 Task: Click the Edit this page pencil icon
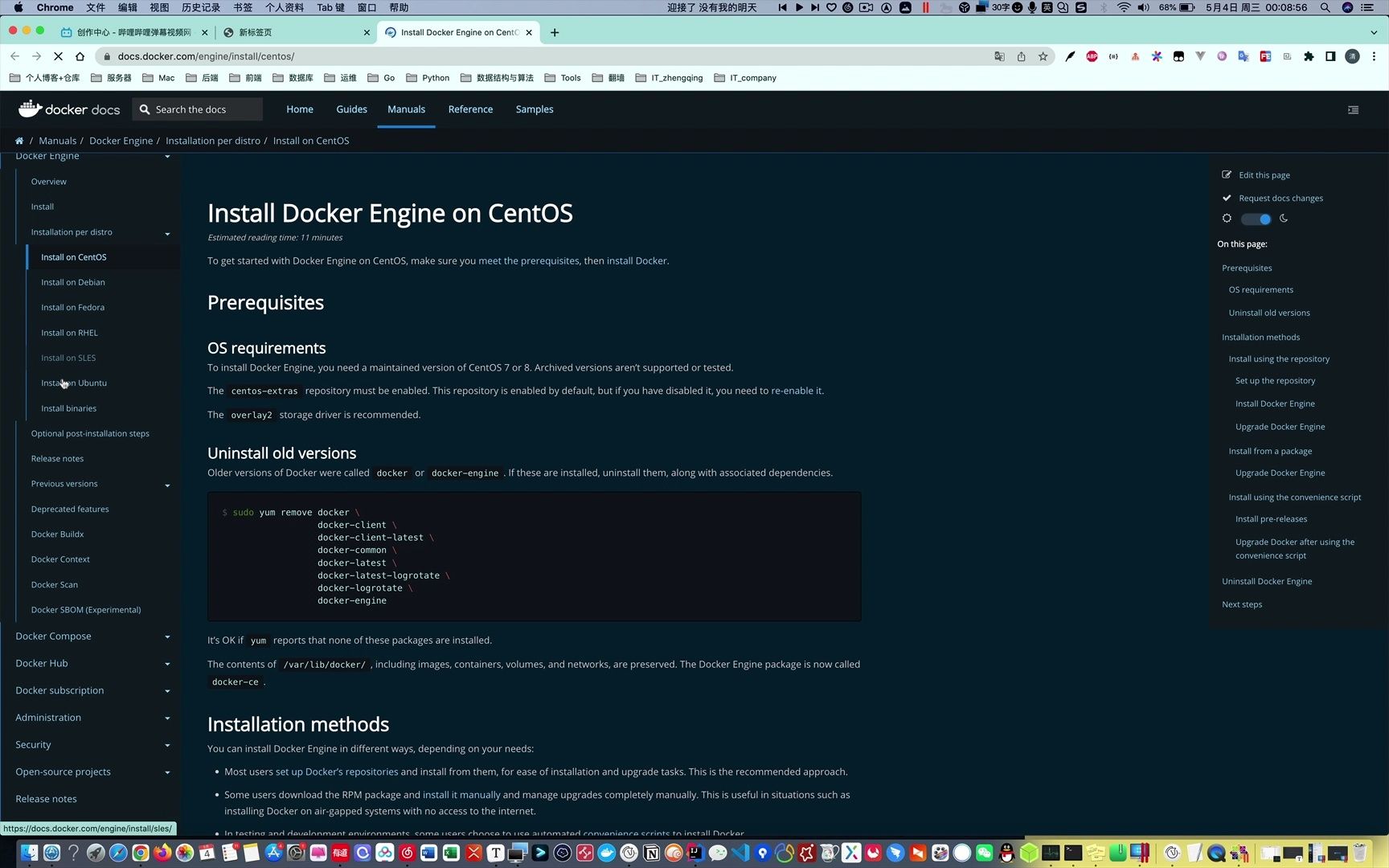pos(1227,174)
